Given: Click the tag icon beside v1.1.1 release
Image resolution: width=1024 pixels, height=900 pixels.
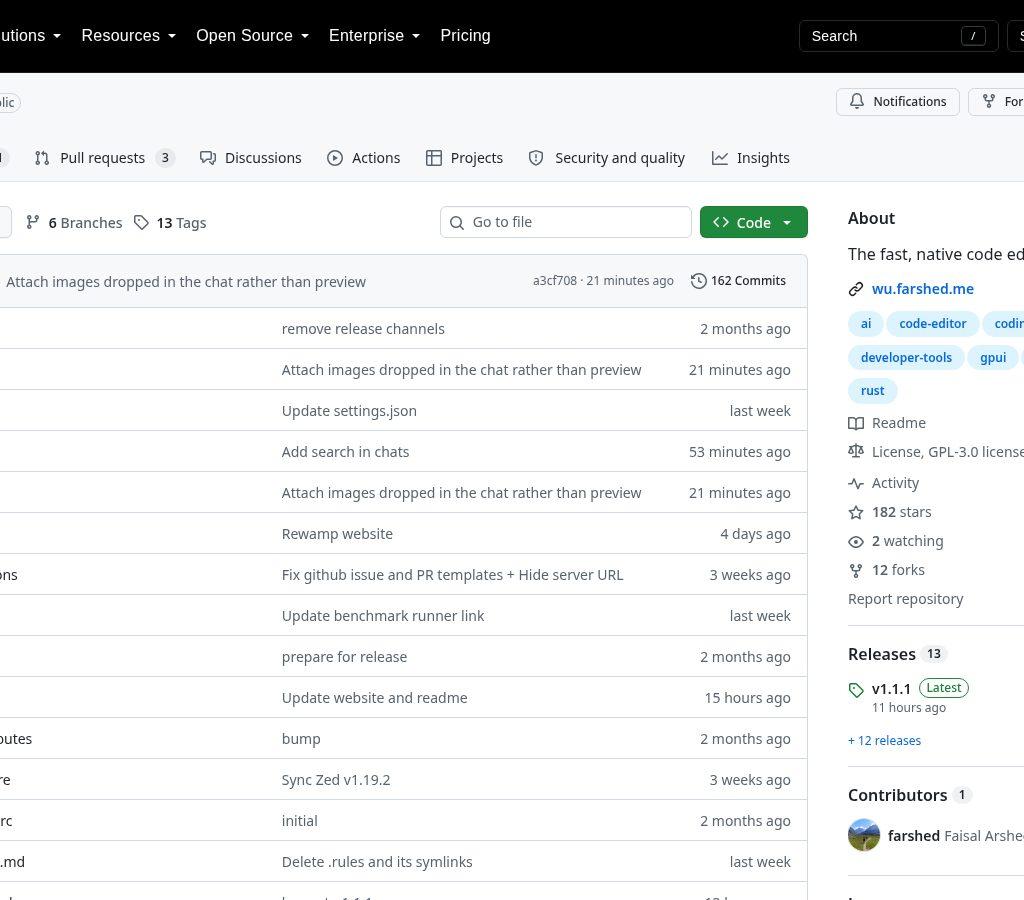Looking at the screenshot, I should point(856,690).
